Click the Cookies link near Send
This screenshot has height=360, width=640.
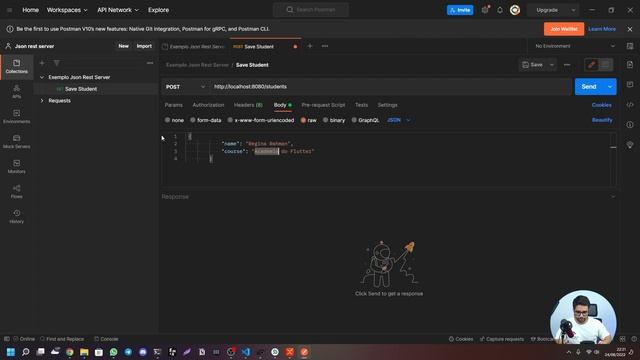602,105
